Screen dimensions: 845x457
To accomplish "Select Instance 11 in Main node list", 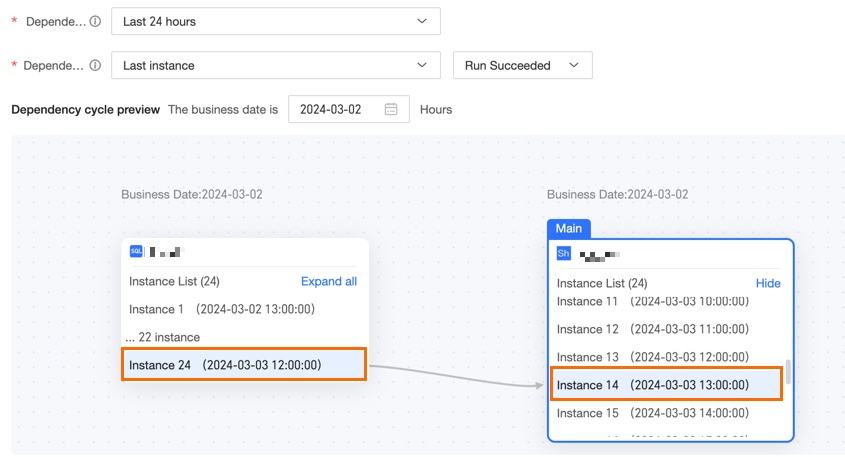I will point(653,301).
